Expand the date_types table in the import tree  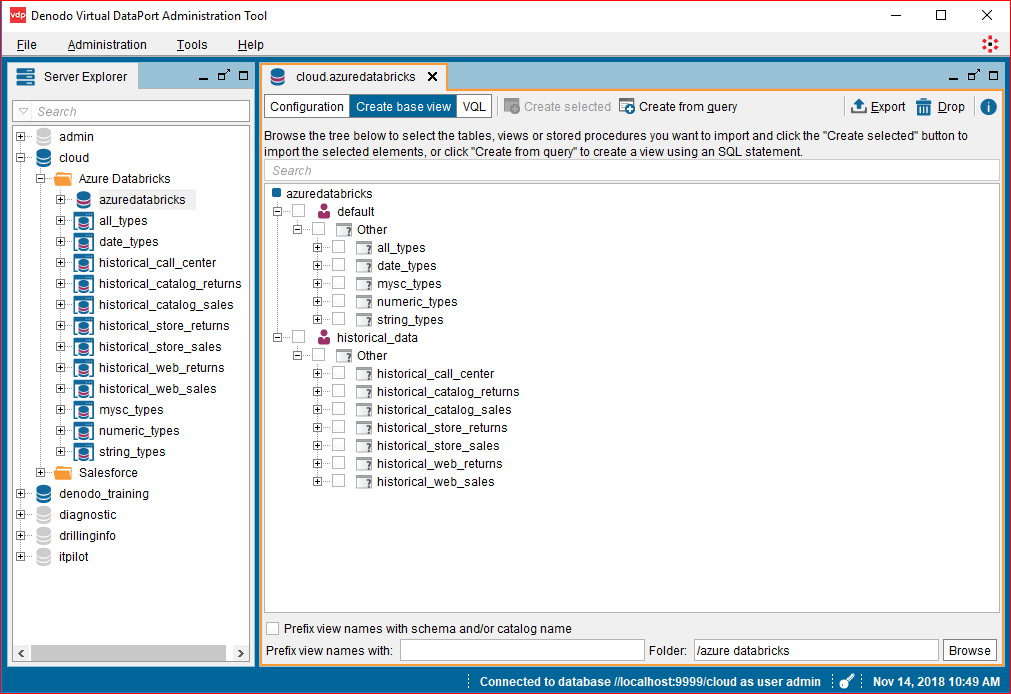pyautogui.click(x=317, y=266)
